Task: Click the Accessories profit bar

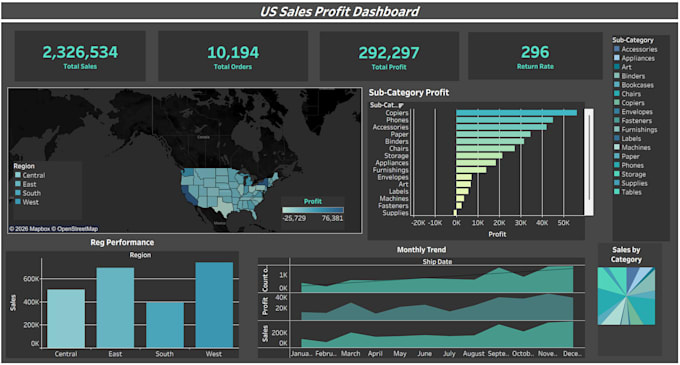Action: click(501, 127)
